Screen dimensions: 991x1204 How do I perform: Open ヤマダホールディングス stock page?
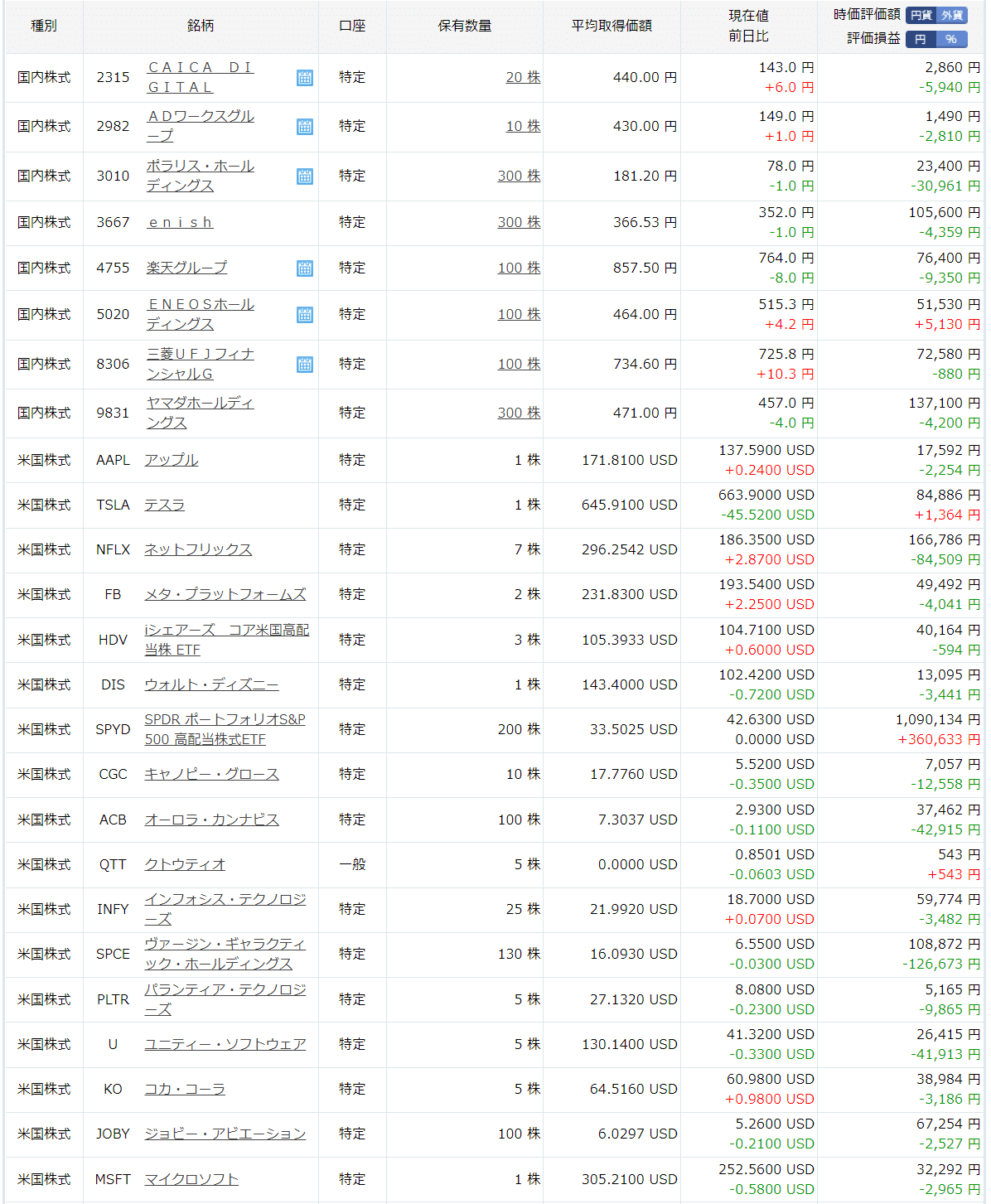(x=201, y=413)
